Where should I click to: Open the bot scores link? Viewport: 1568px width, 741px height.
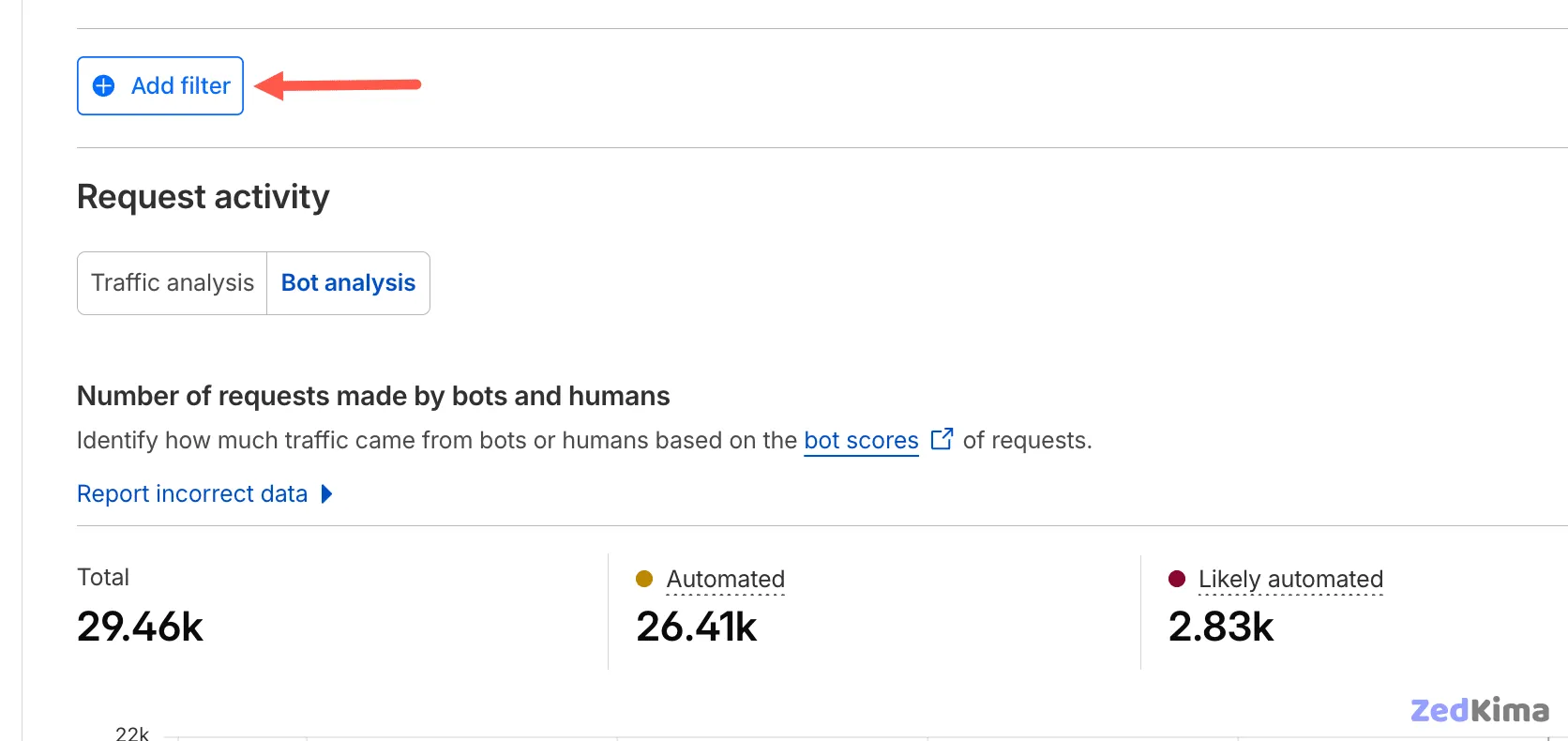pos(861,441)
